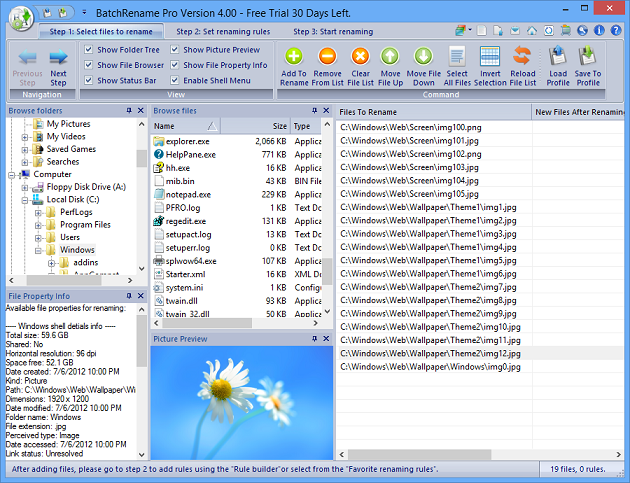Expand the Floppy Disk Drive (A:) node
This screenshot has height=483, width=630.
[x=25, y=188]
